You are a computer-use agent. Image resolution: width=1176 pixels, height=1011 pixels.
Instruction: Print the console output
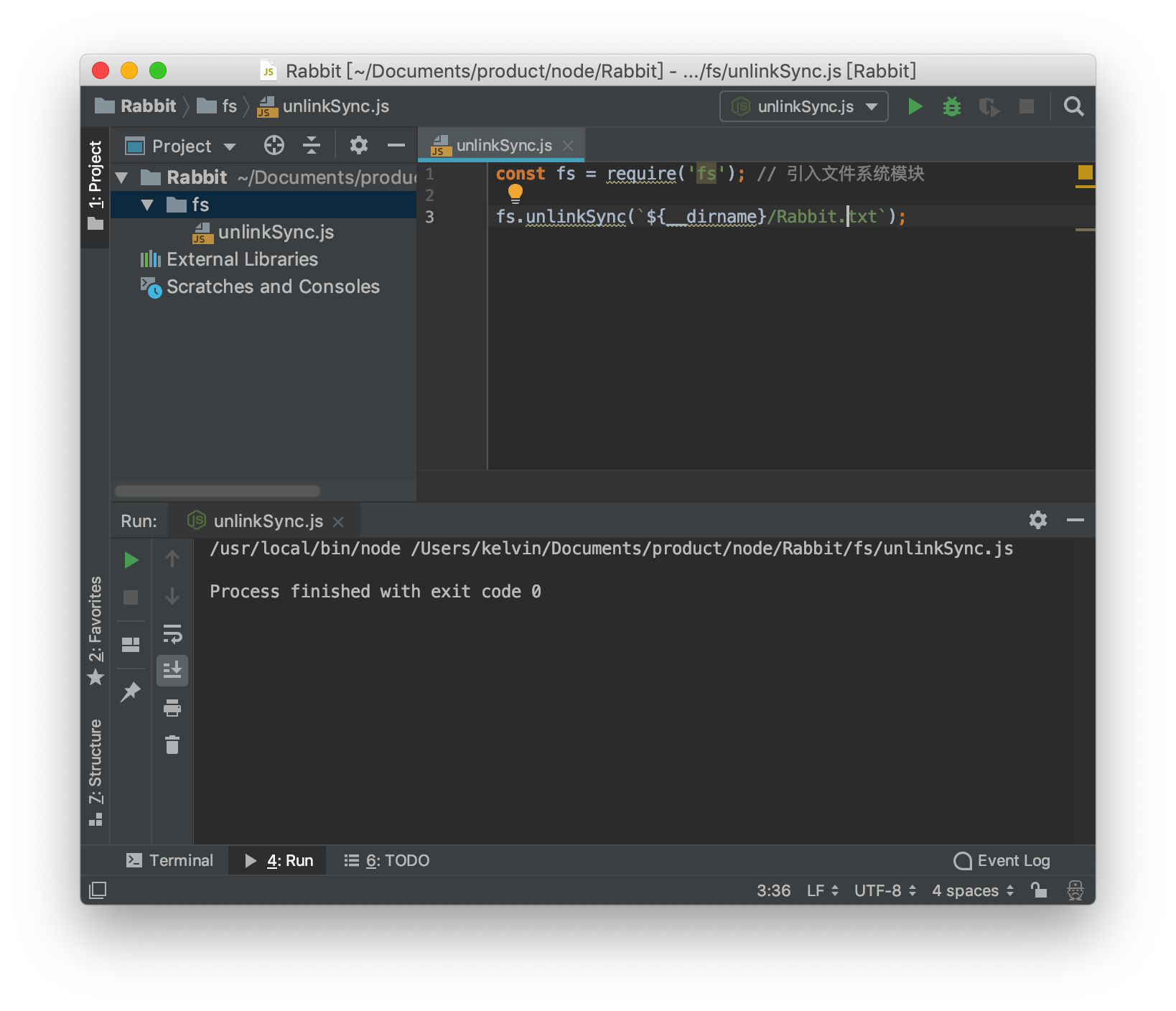coord(172,708)
